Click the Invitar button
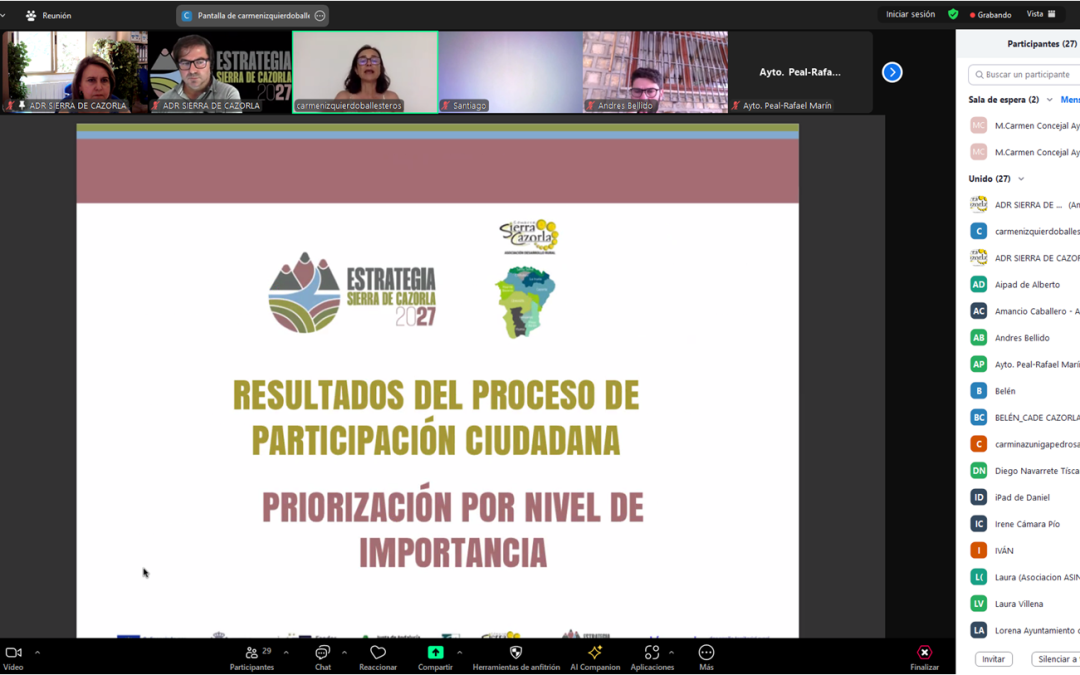Viewport: 1080px width, 675px height. [x=993, y=659]
